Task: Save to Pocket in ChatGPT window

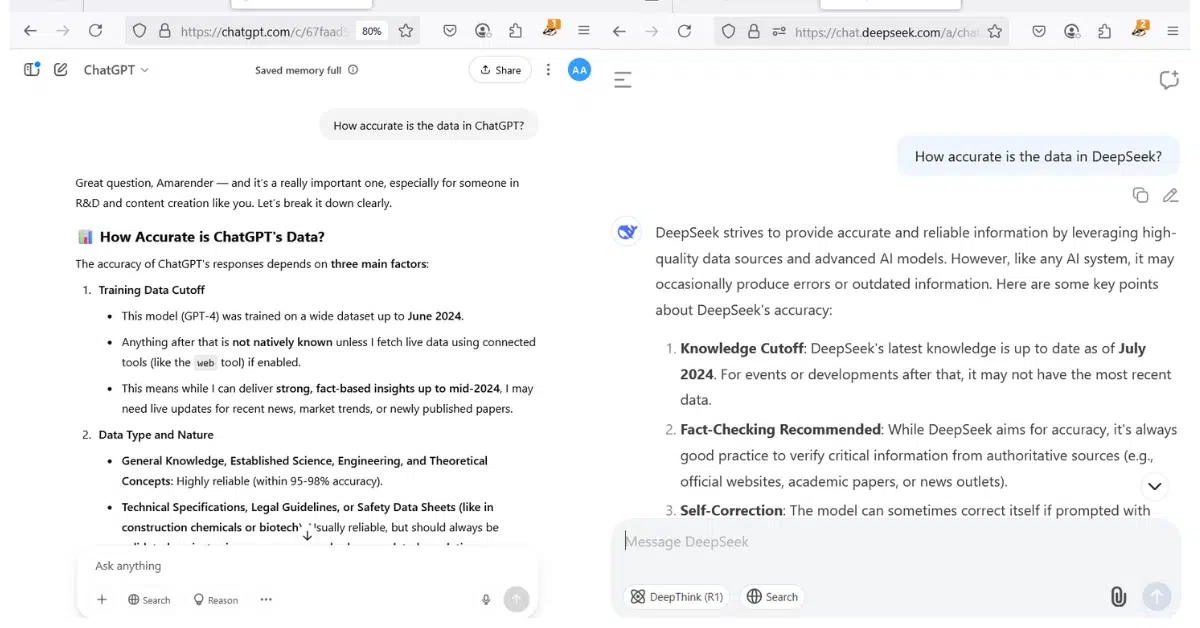Action: click(450, 31)
